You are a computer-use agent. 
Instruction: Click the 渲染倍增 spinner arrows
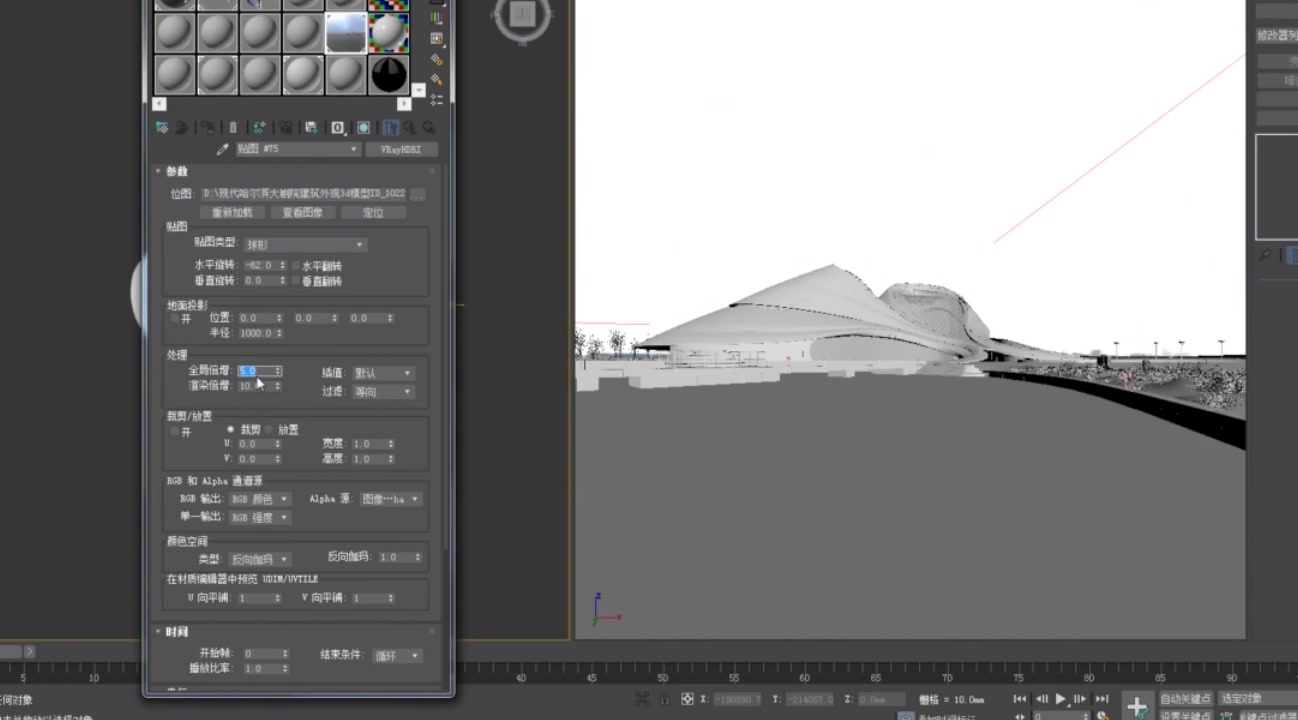coord(277,386)
